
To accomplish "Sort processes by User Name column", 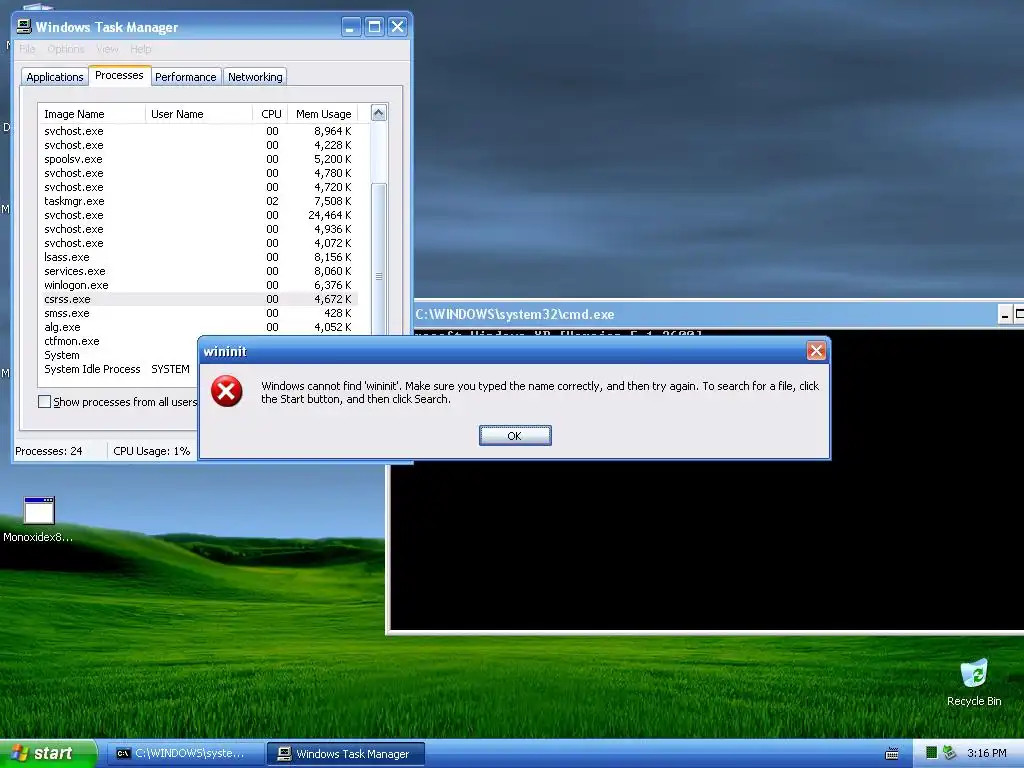I will point(199,114).
